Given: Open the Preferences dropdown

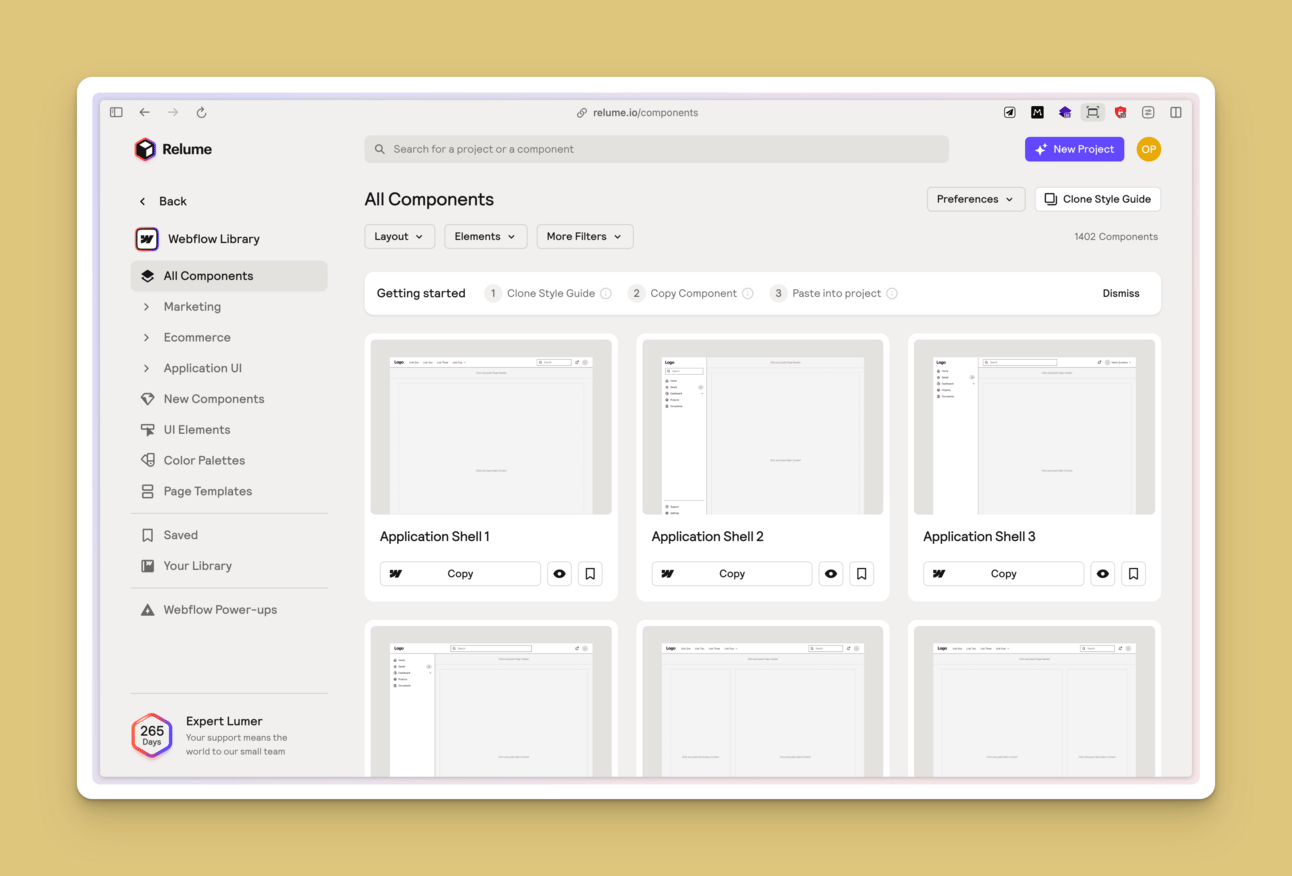Looking at the screenshot, I should pos(975,199).
